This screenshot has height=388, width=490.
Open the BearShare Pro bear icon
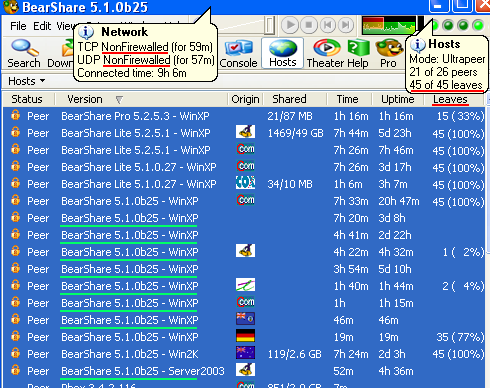coord(389,48)
